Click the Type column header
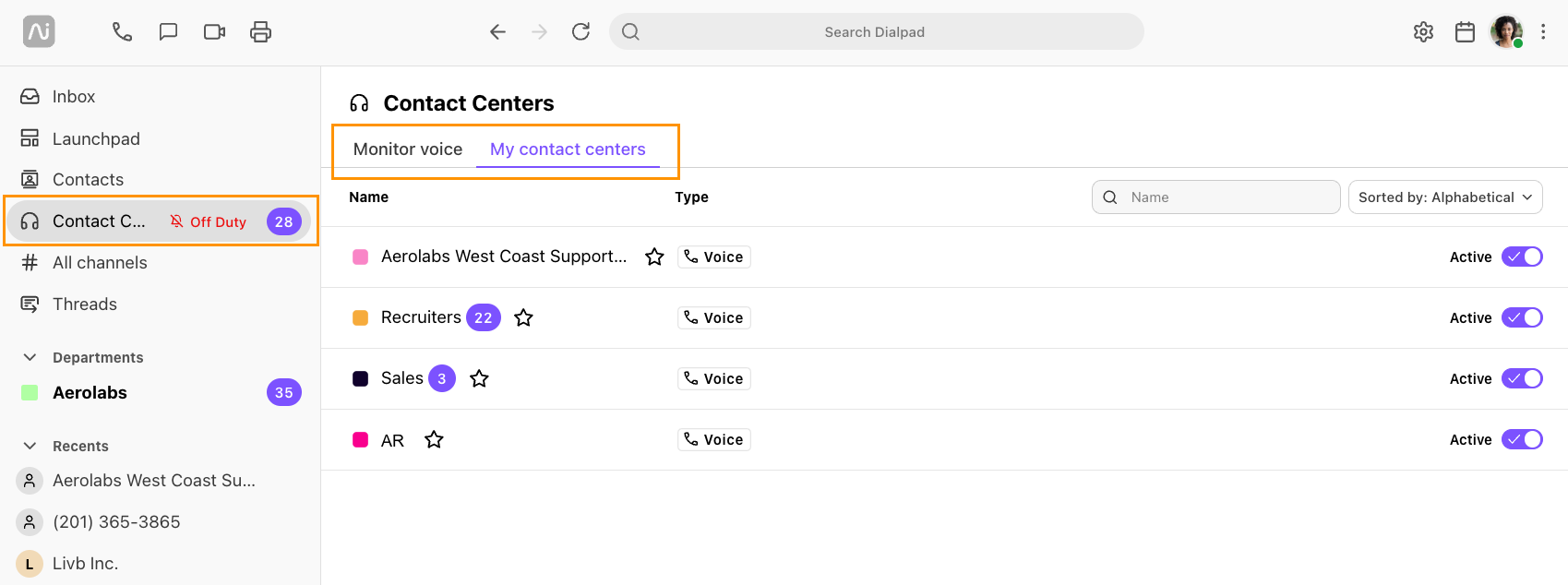 (691, 197)
